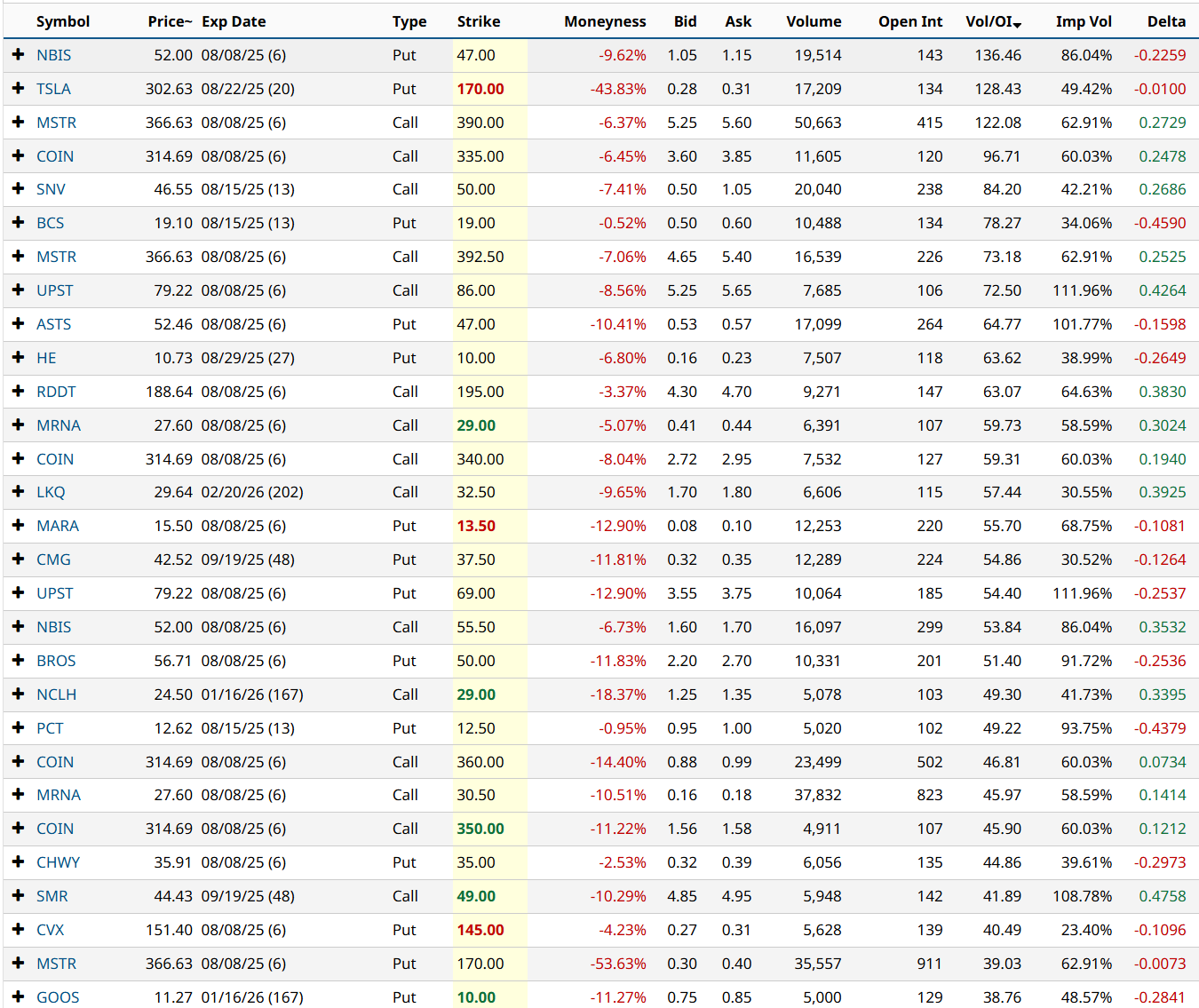Select the 02/20/26 (202) expiration date
The width and height of the screenshot is (1199, 1008).
point(252,492)
